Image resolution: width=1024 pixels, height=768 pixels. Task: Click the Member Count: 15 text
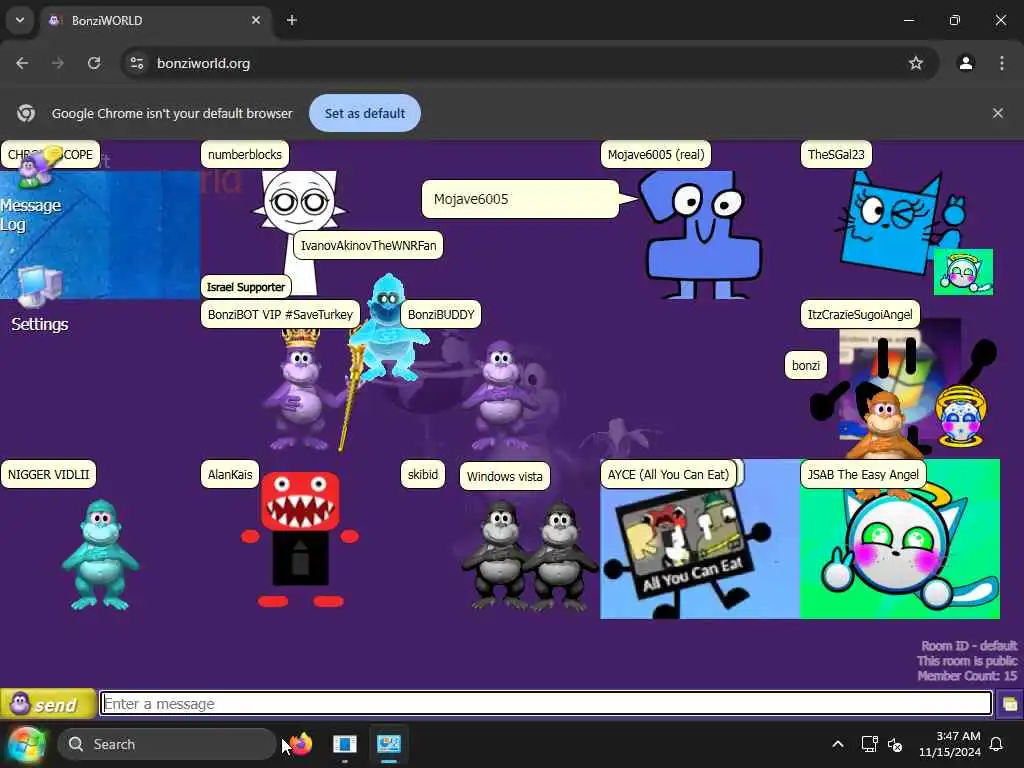(x=967, y=675)
